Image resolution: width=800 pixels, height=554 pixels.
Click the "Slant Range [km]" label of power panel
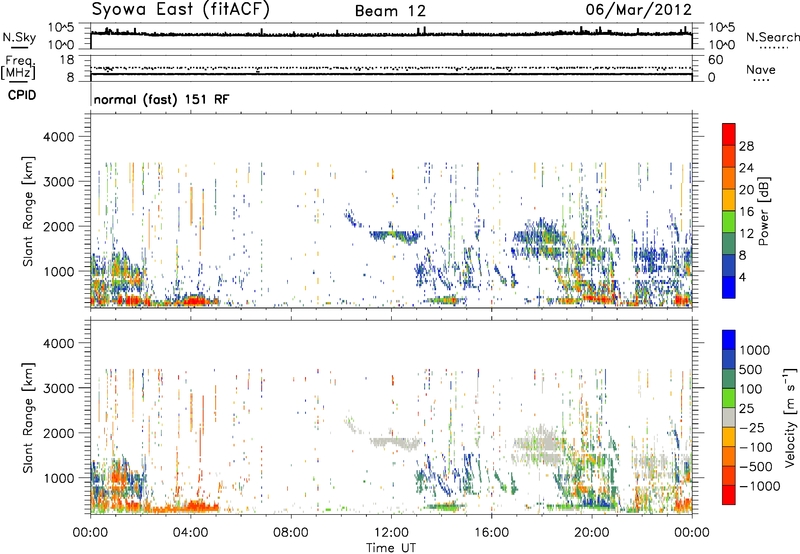(28, 211)
